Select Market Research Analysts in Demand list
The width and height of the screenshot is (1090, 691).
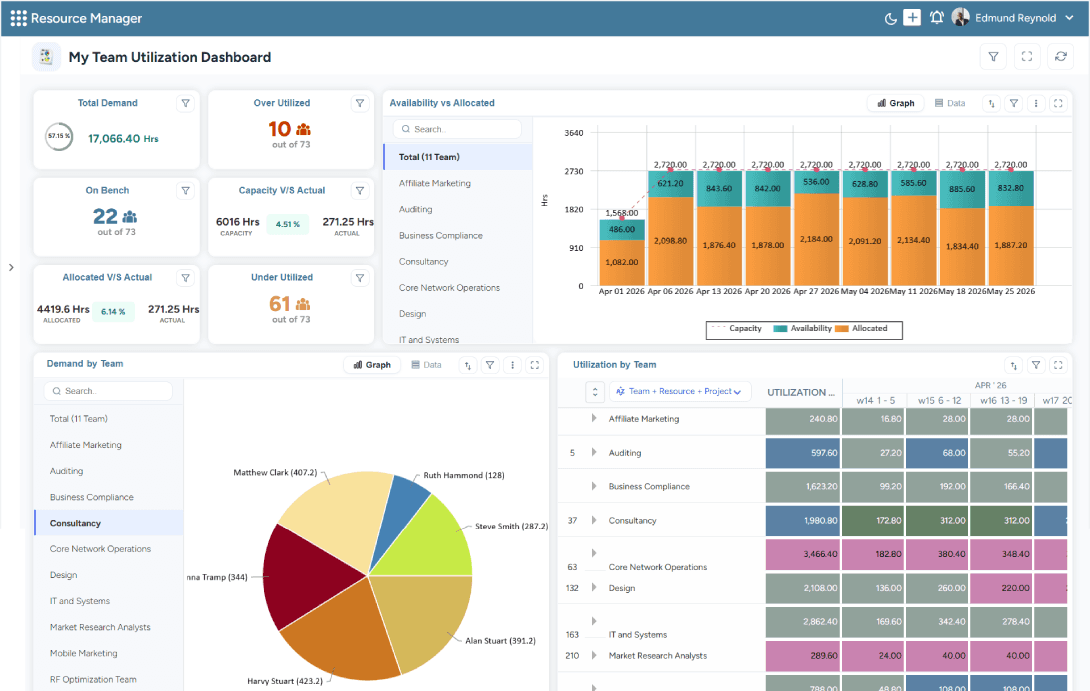[x=109, y=627]
